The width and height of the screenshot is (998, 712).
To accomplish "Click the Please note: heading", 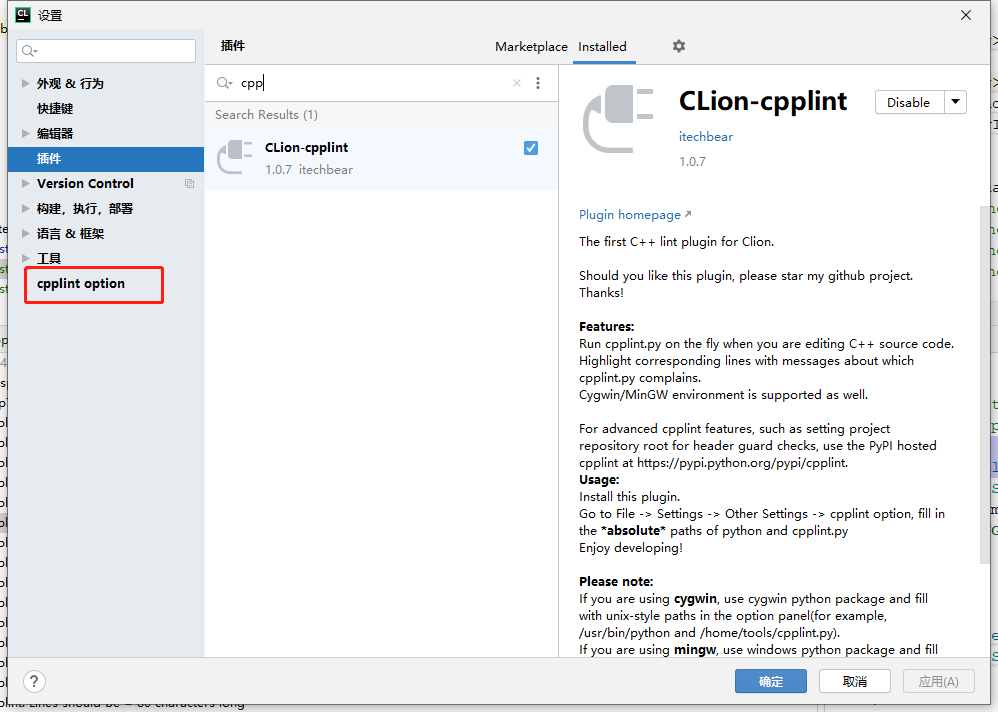I will (x=616, y=582).
